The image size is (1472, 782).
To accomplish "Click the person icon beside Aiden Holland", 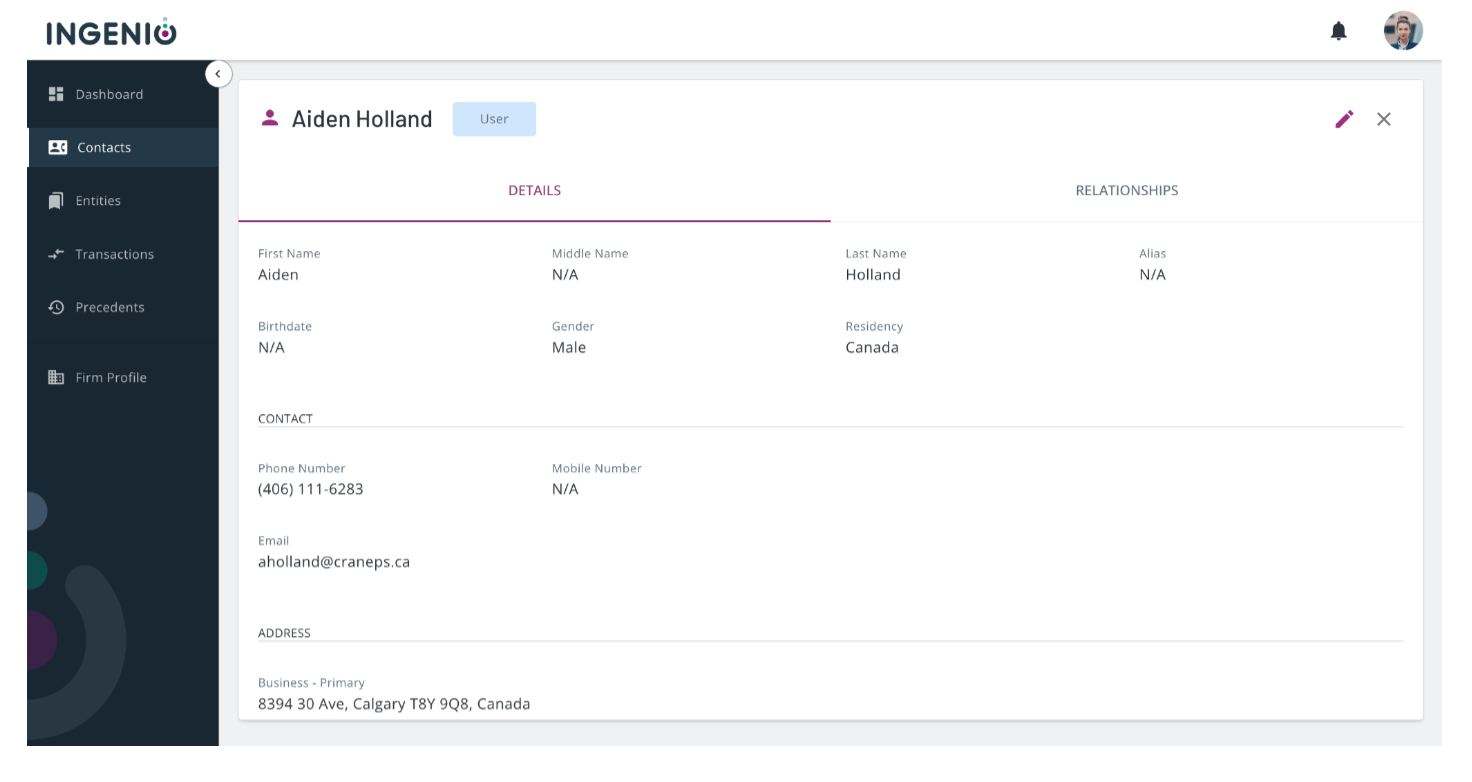I will pos(269,118).
